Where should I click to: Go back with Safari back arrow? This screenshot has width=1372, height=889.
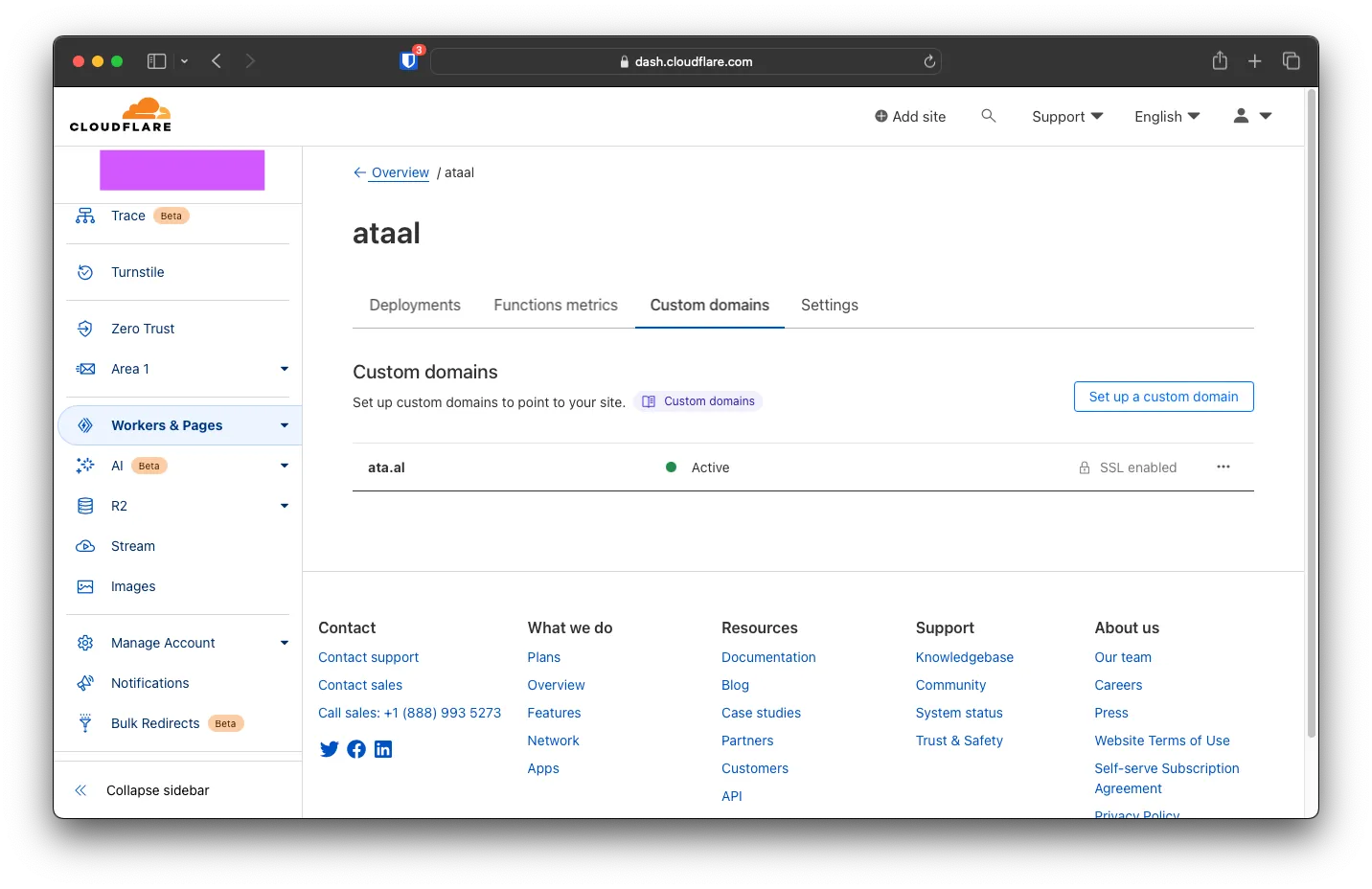217,61
